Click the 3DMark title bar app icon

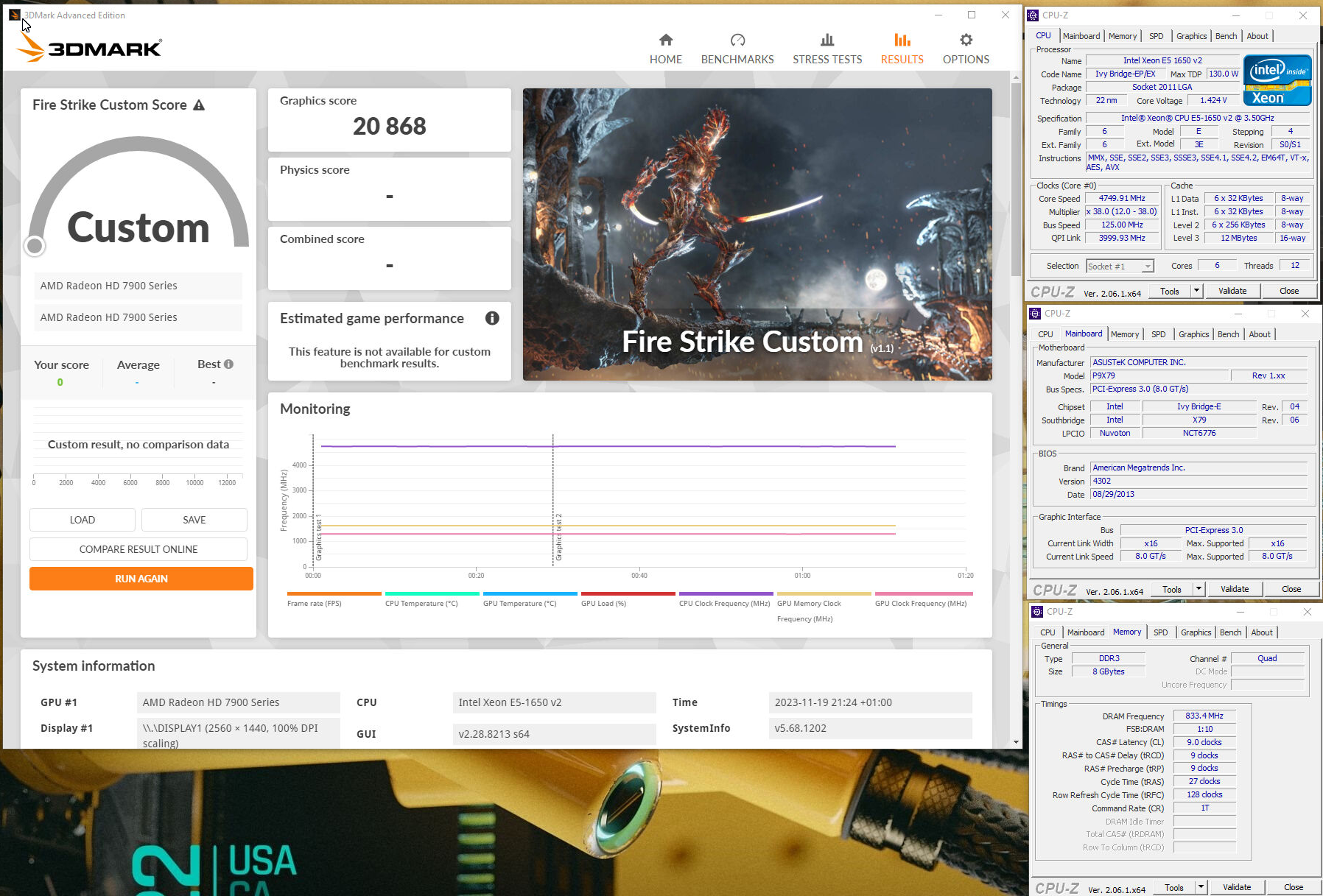[x=15, y=15]
